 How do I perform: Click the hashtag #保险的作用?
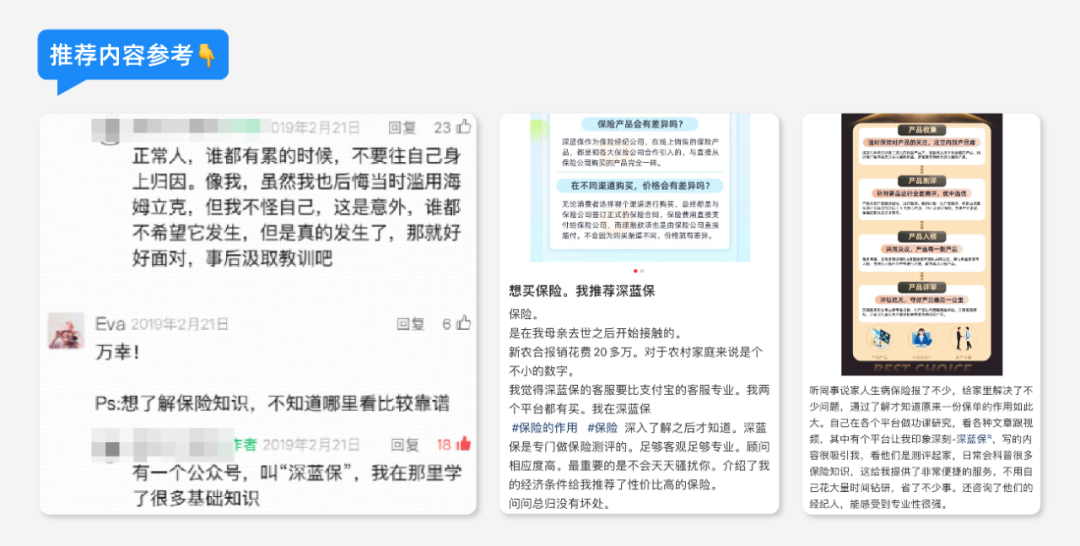(x=545, y=428)
